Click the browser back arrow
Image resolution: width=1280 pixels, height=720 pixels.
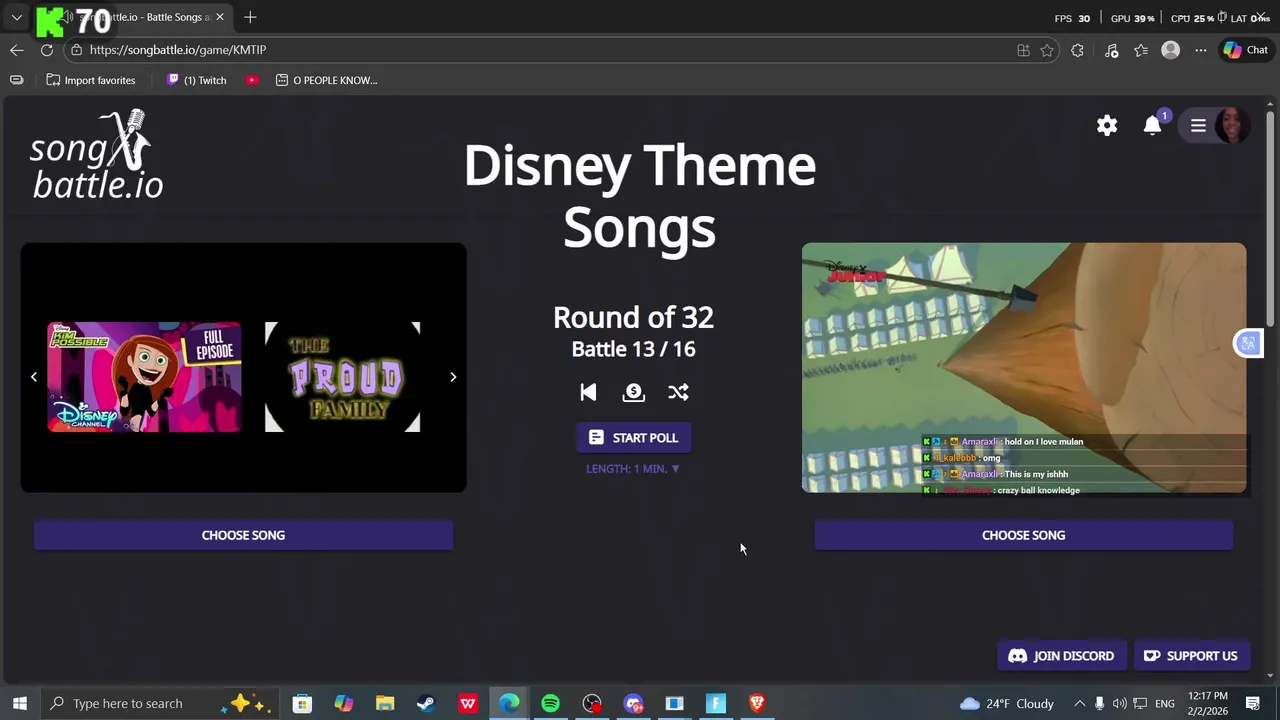click(x=17, y=50)
